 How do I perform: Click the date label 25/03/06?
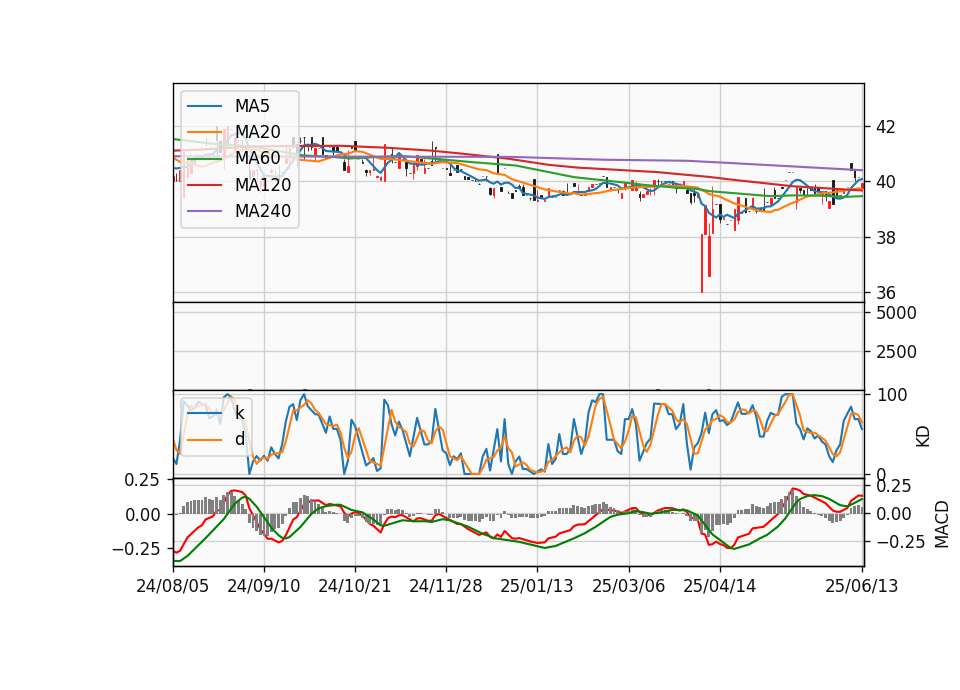coord(628,586)
